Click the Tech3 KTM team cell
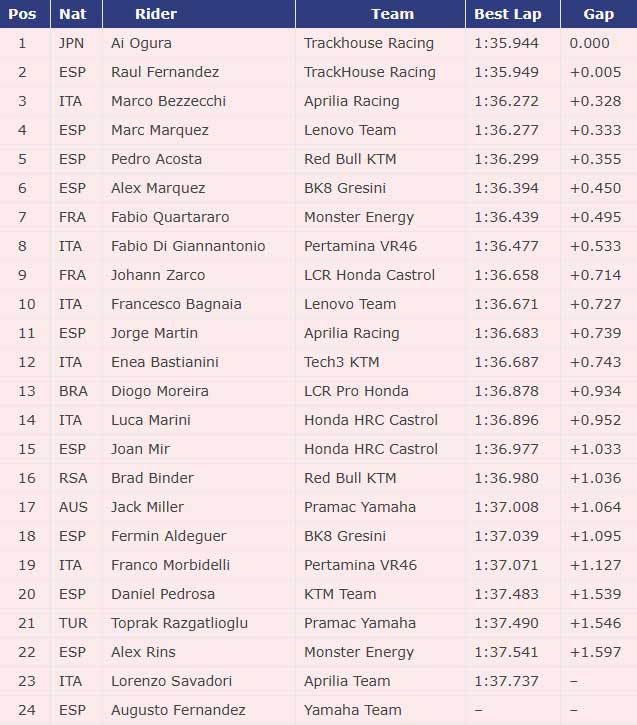This screenshot has width=637, height=725. (341, 362)
